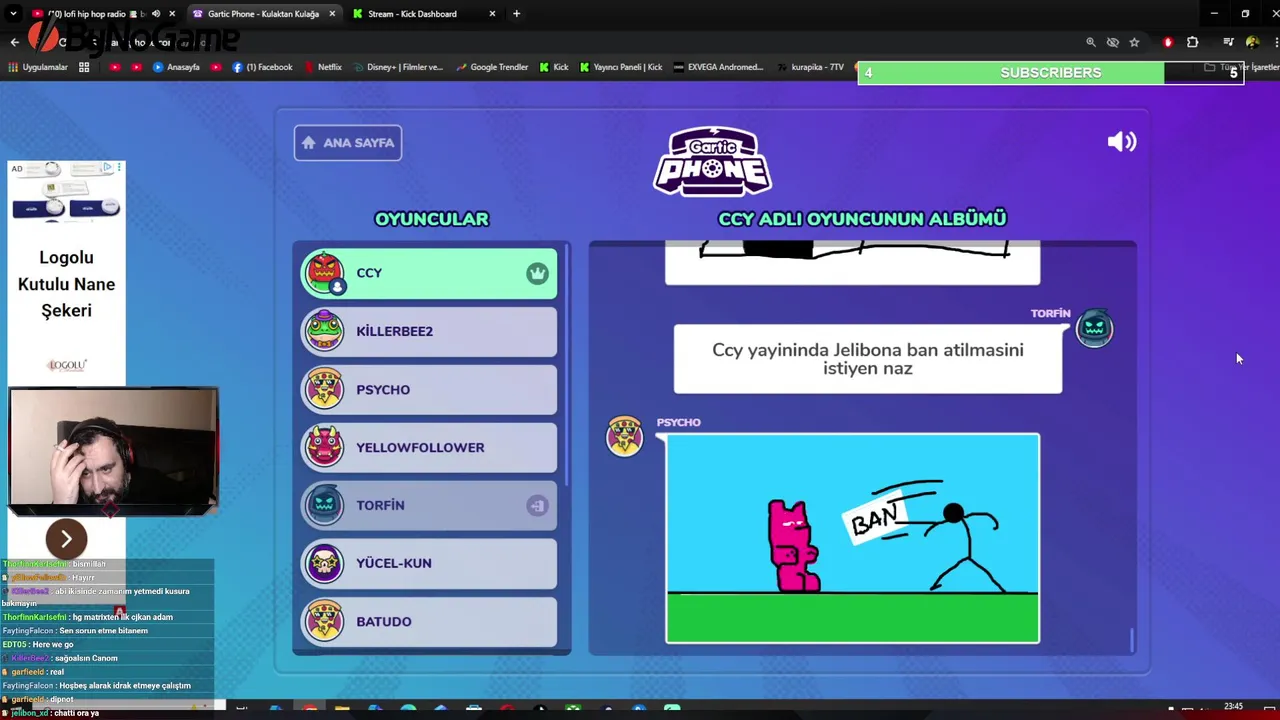1280x720 pixels.
Task: Open the kurapika - 7TV bookmark
Action: 810,67
